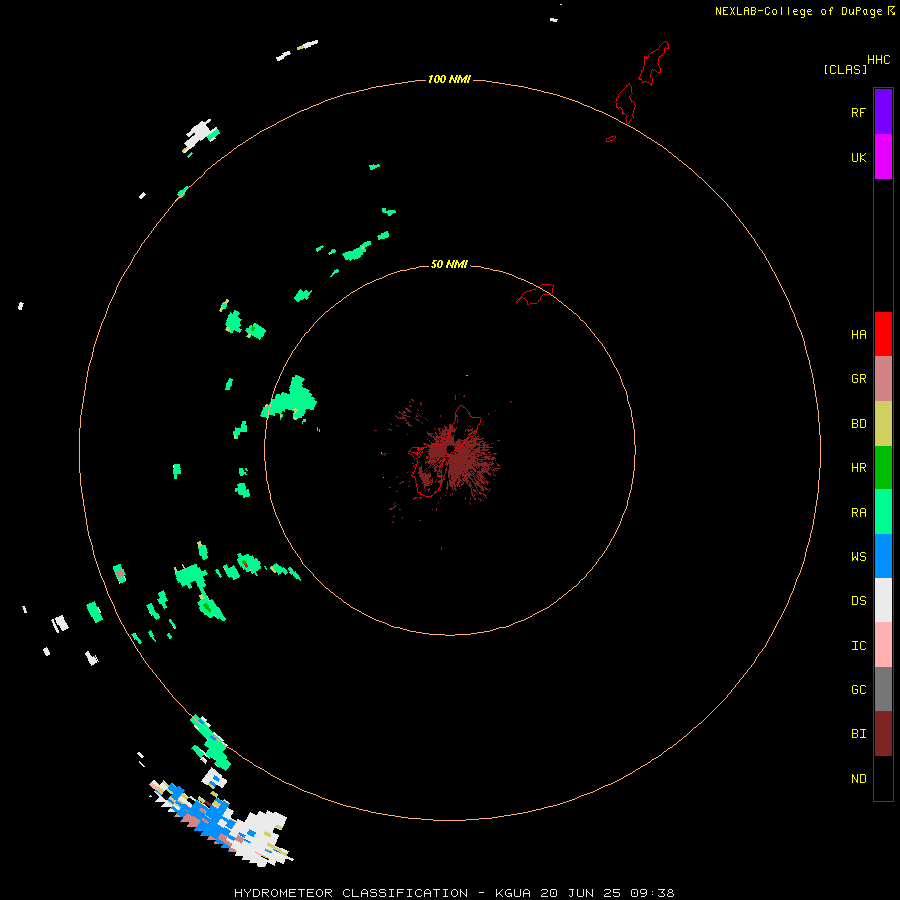This screenshot has width=900, height=900.
Task: Click the northern island outline near top right
Action: (x=653, y=63)
